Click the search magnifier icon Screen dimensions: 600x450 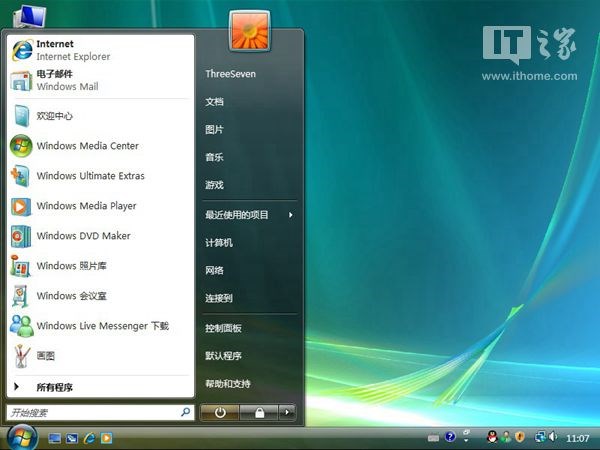[x=186, y=412]
